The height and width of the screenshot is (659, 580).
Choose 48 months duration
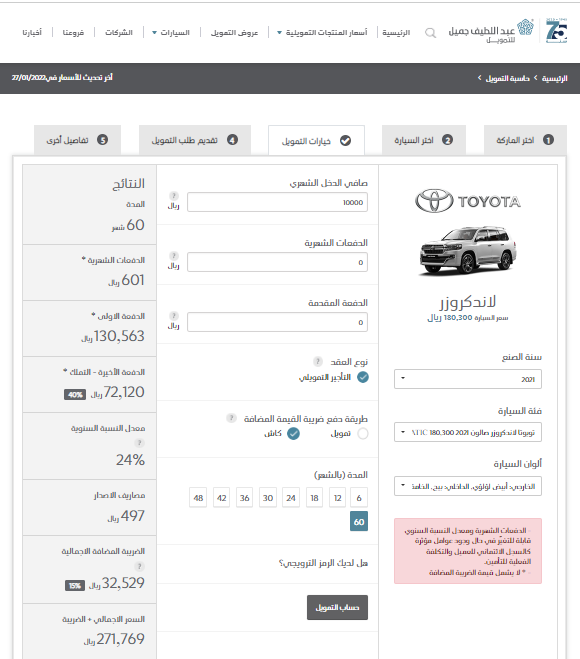pos(198,498)
